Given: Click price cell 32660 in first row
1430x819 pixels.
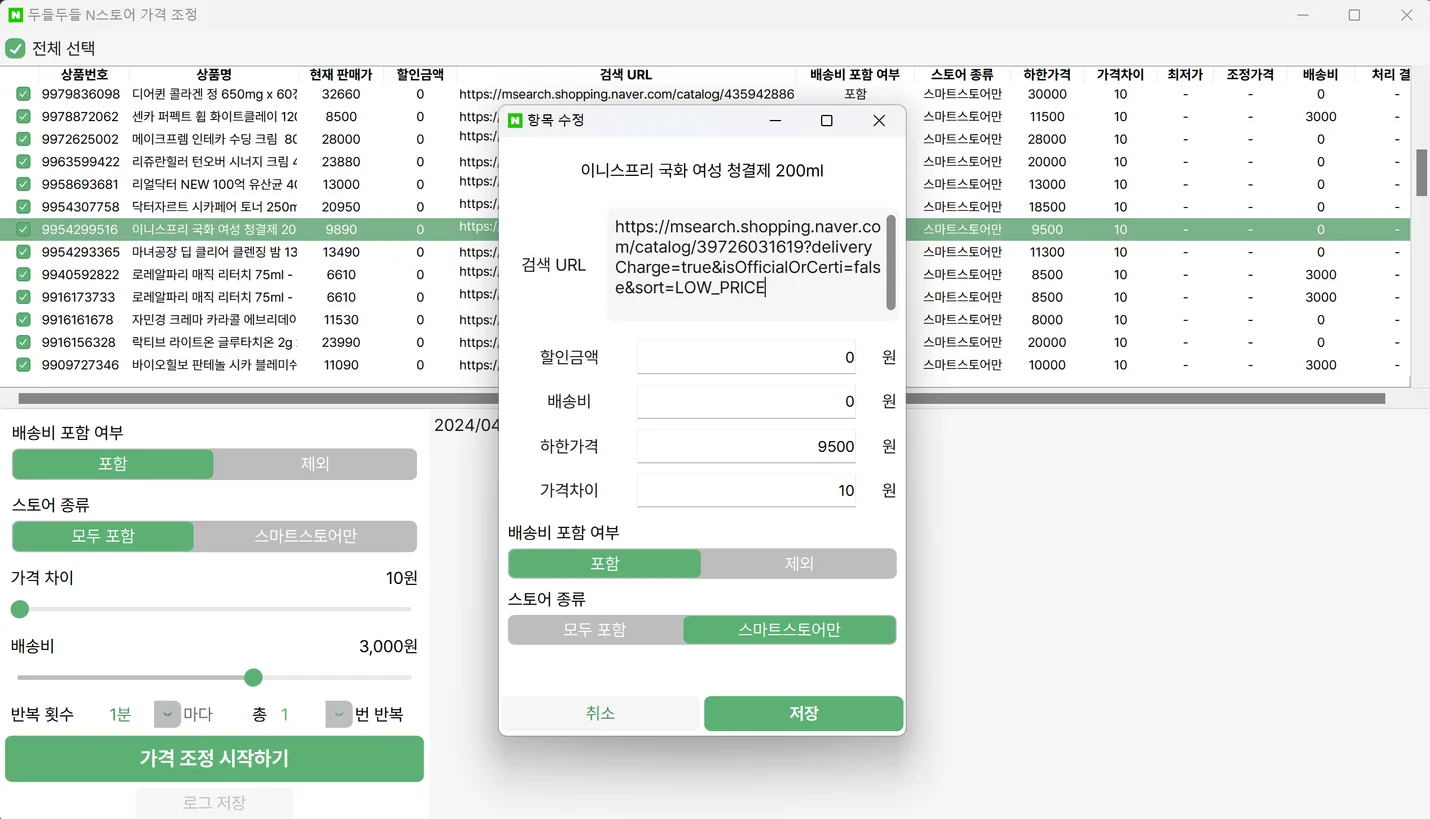Looking at the screenshot, I should 341,94.
